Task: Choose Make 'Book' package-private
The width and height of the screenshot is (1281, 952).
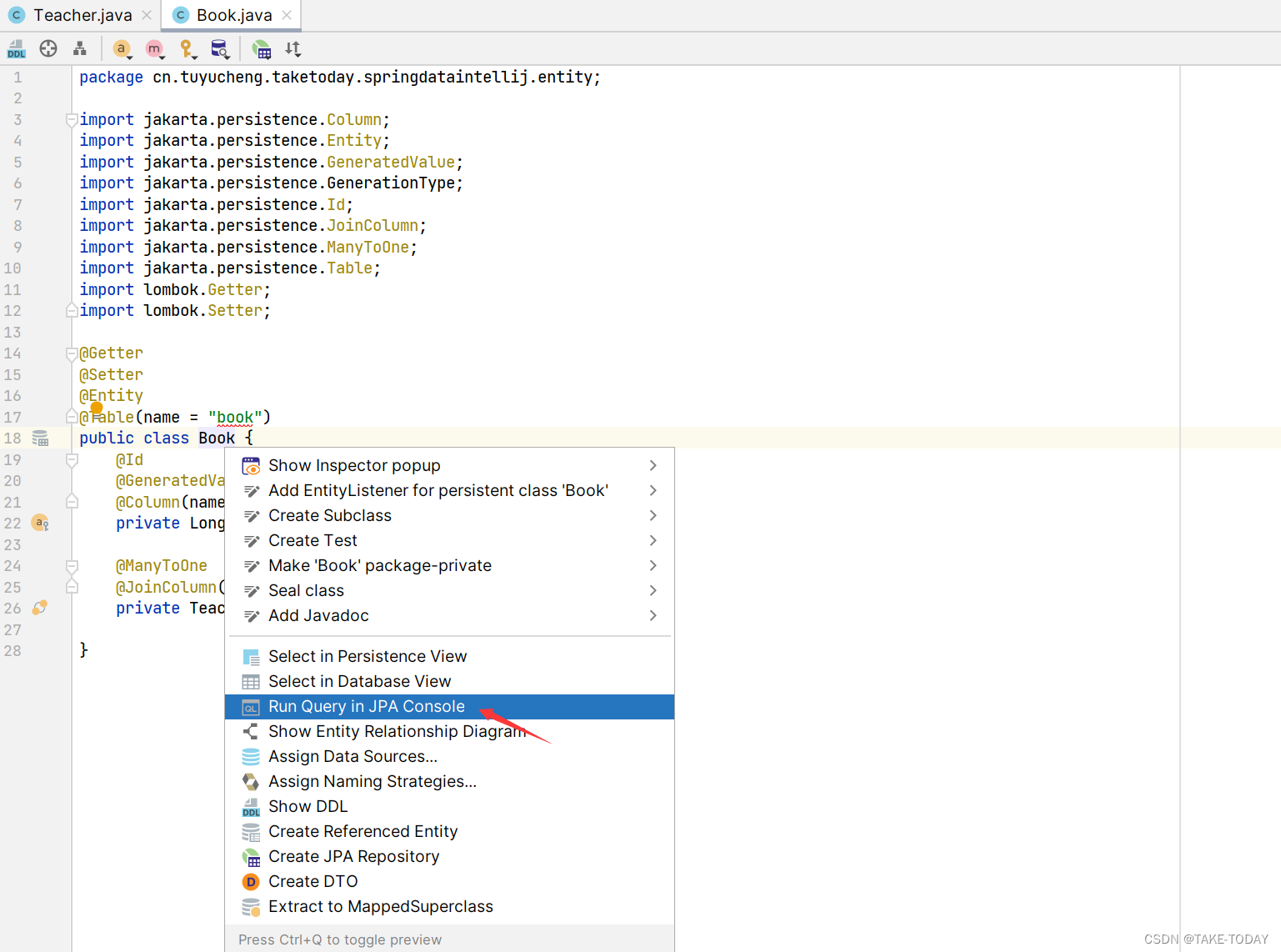Action: coord(449,565)
